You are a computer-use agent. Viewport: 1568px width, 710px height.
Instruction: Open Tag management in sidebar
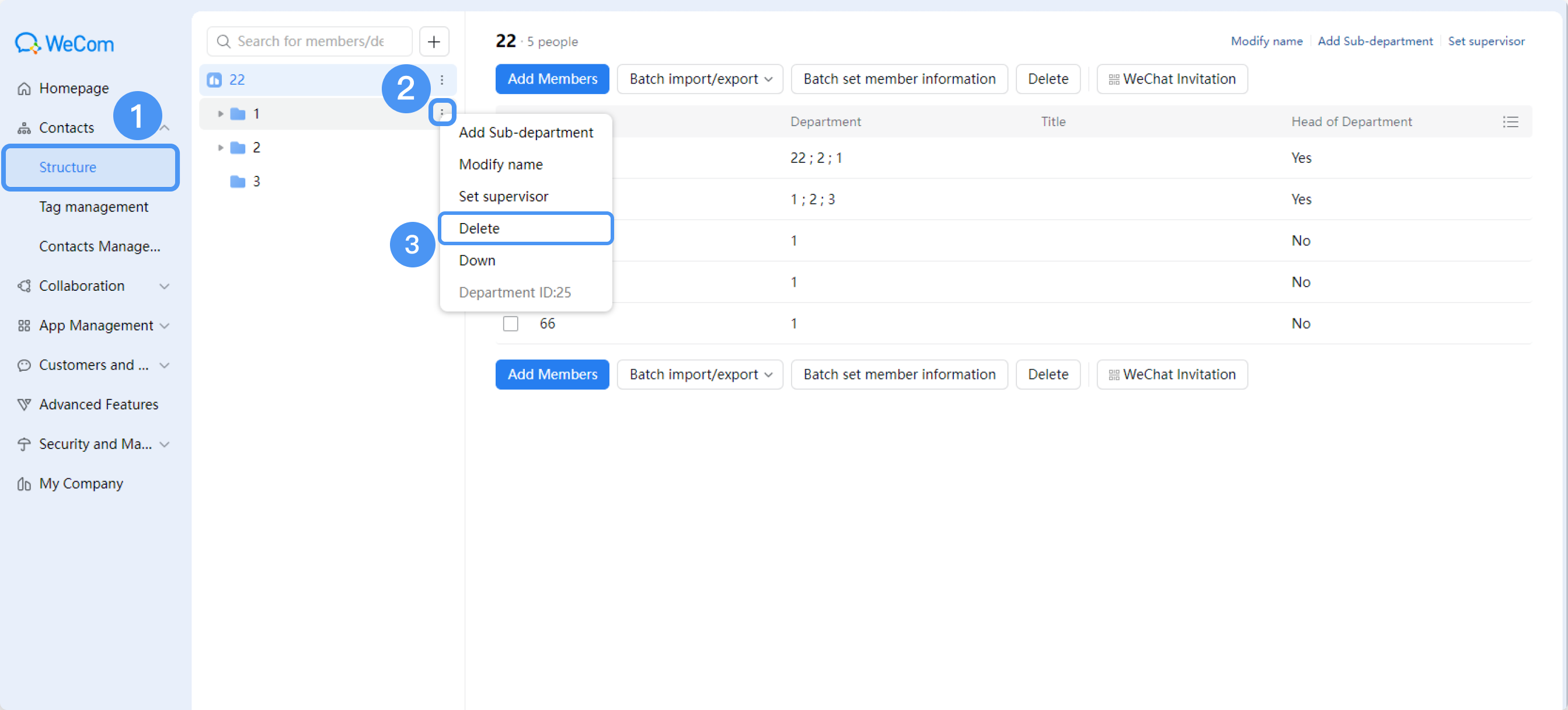pyautogui.click(x=94, y=207)
